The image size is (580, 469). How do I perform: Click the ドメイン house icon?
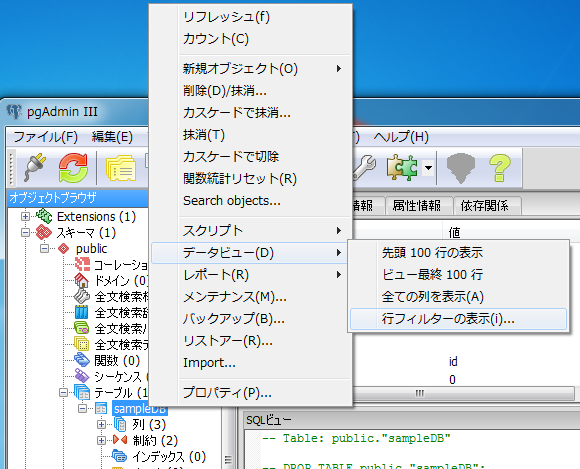(82, 280)
